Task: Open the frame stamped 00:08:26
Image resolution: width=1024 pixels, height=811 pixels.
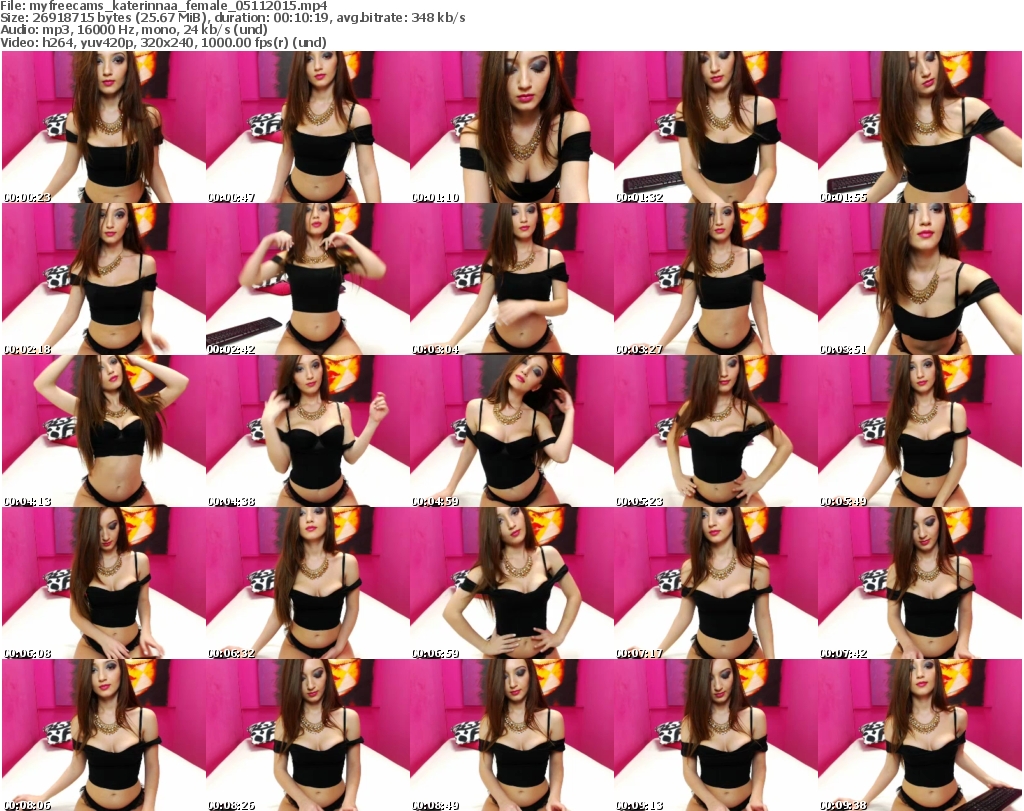Action: 307,735
